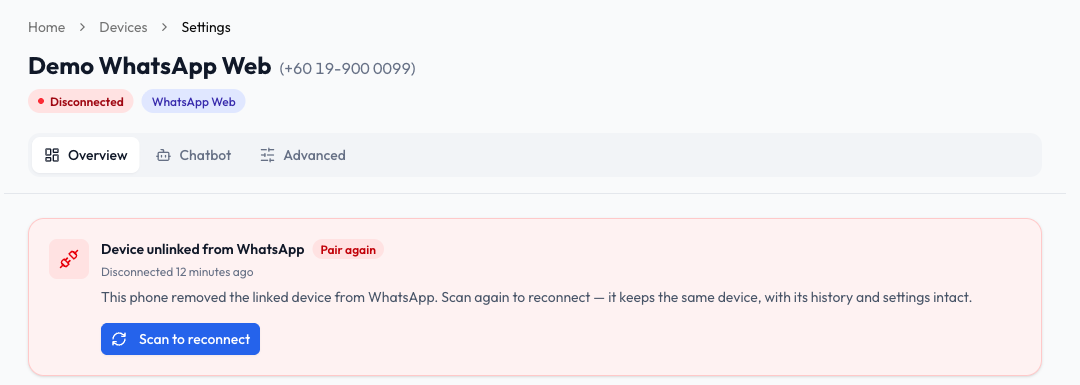Click the Chatbot robot icon
Viewport: 1080px width, 385px height.
(x=163, y=155)
